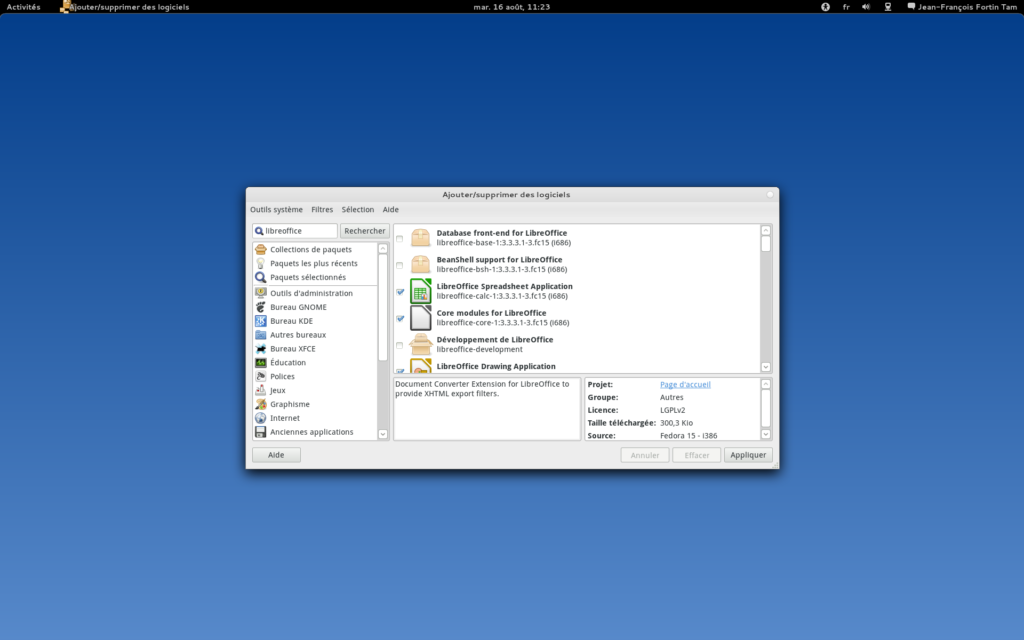The height and width of the screenshot is (640, 1024).
Task: Enable the BeanShell support for LibreOffice checkbox
Action: tap(400, 265)
